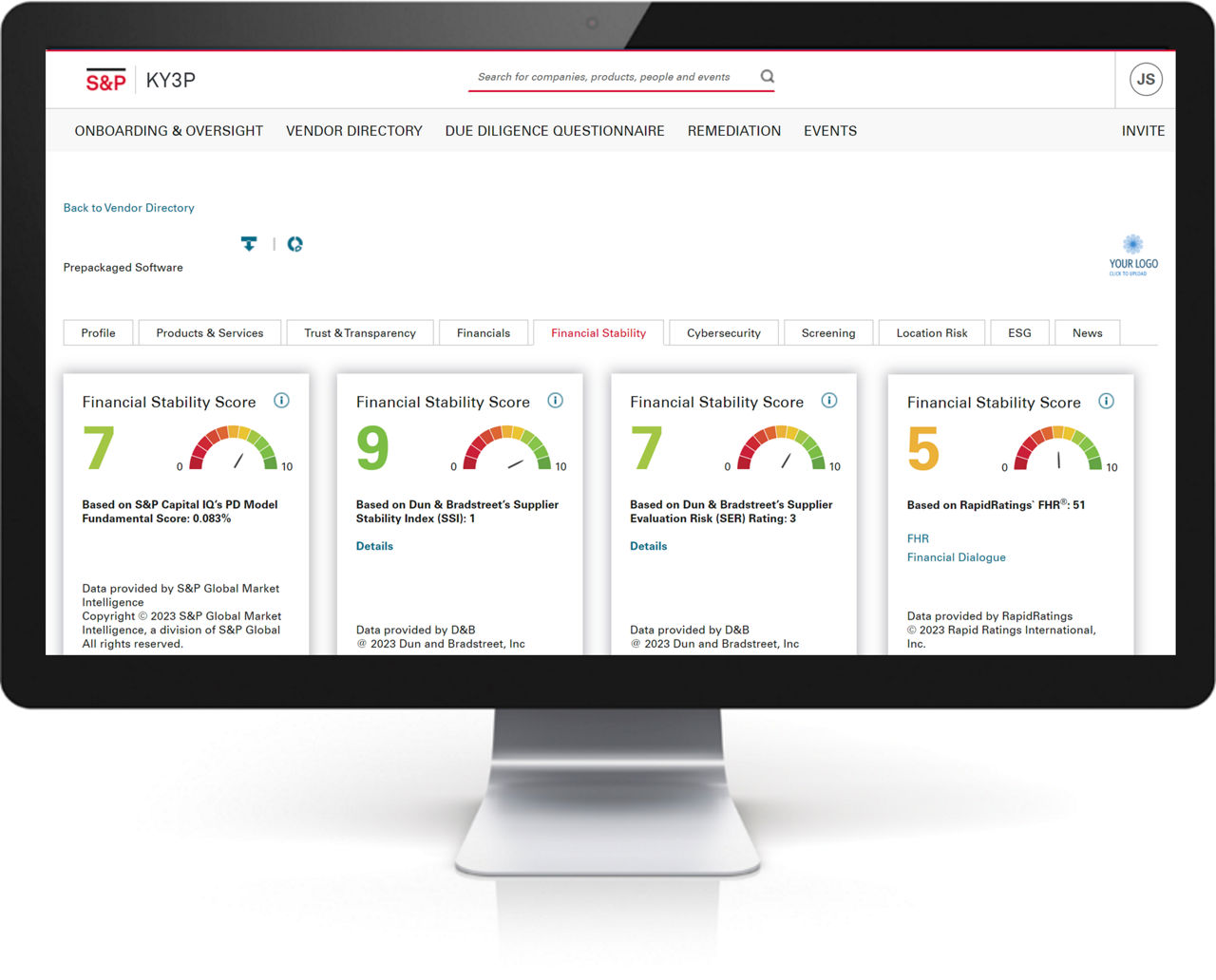1216x980 pixels.
Task: Open the Events menu
Action: (830, 131)
